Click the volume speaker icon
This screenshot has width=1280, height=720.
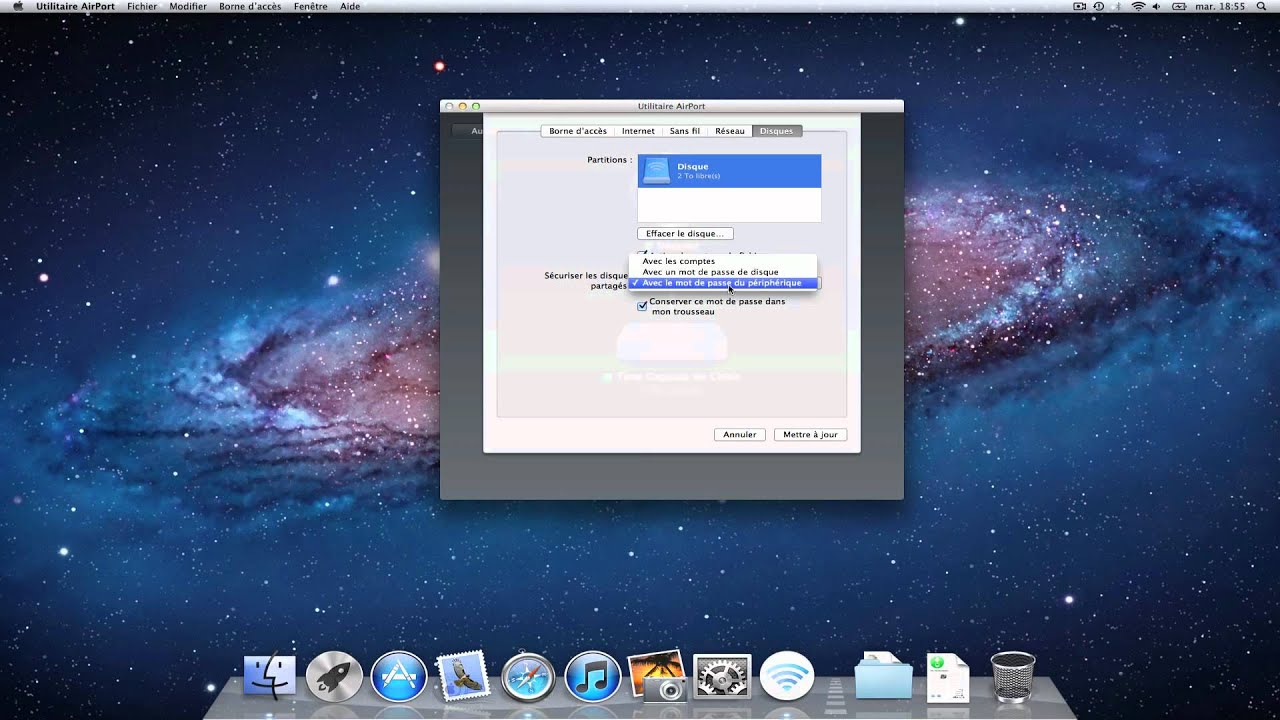click(1158, 6)
